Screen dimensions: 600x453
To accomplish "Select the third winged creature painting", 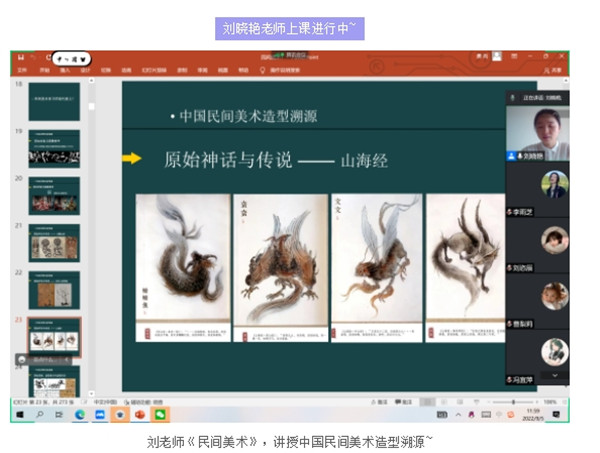I will pos(377,268).
